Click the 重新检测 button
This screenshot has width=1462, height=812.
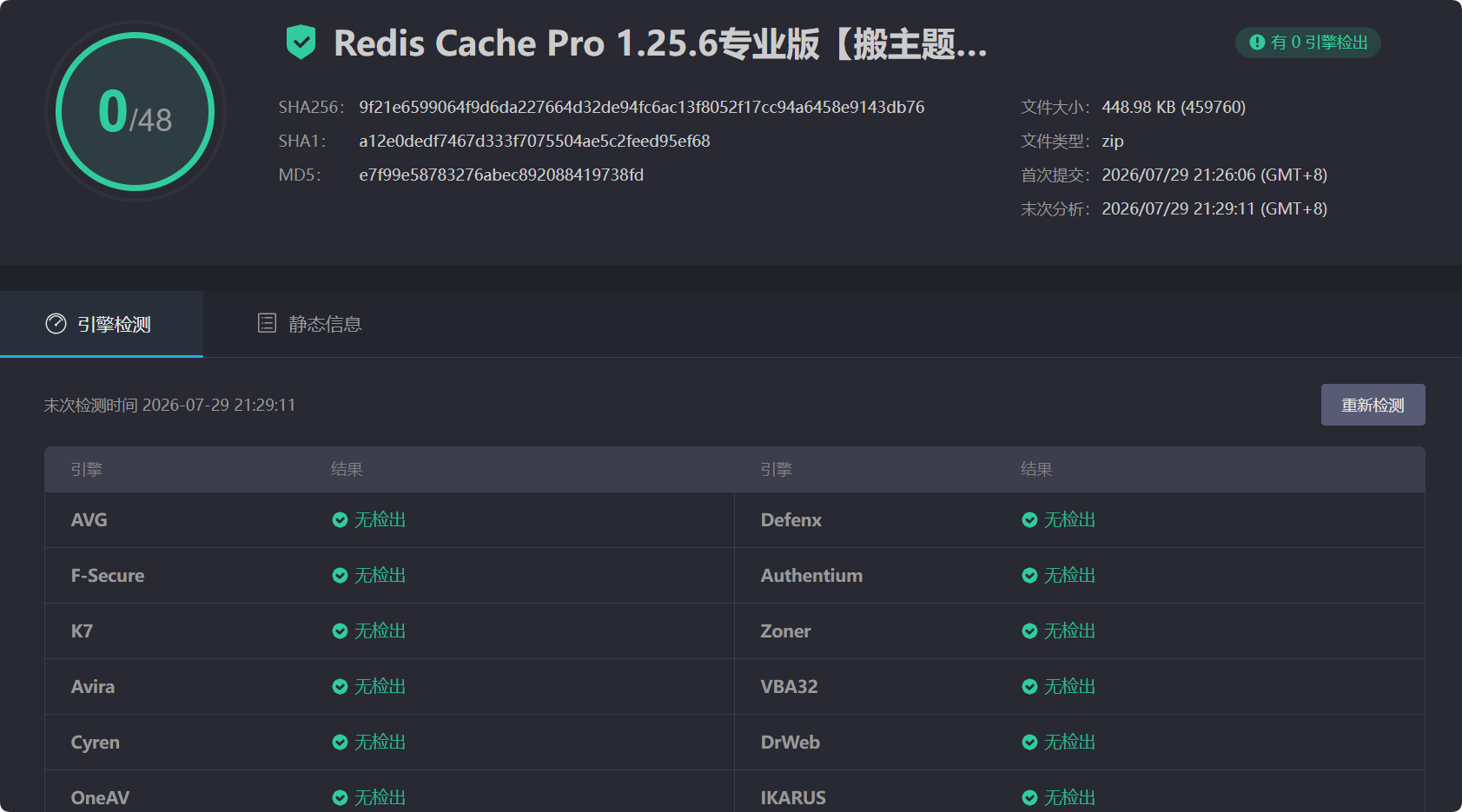click(x=1373, y=405)
